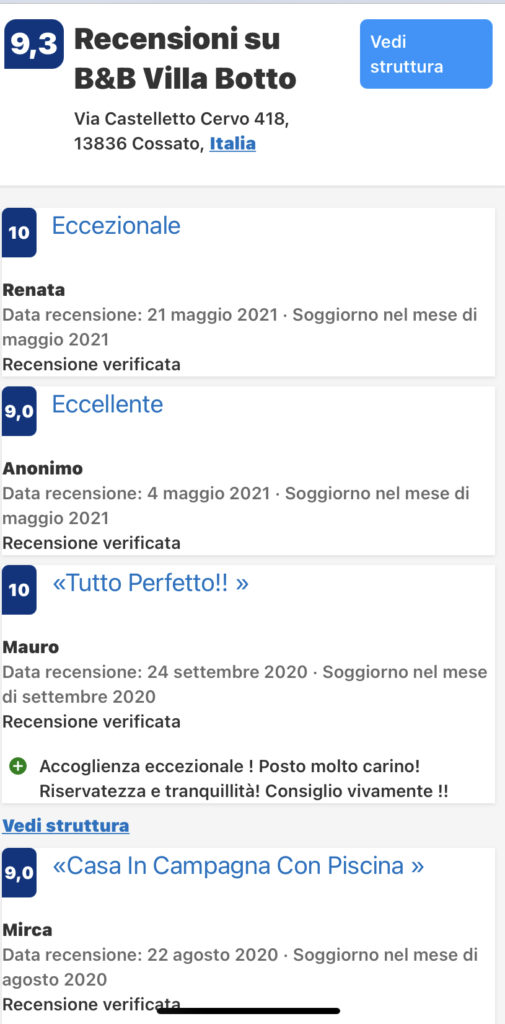Click the 10 score badge for Tutto Perfetto
Screen dimensions: 505x1024
click(x=18, y=590)
